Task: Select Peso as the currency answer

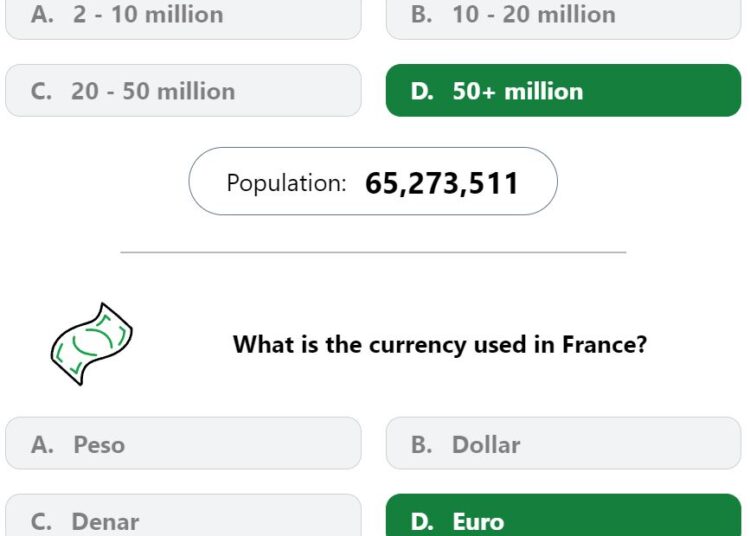Action: click(x=183, y=443)
